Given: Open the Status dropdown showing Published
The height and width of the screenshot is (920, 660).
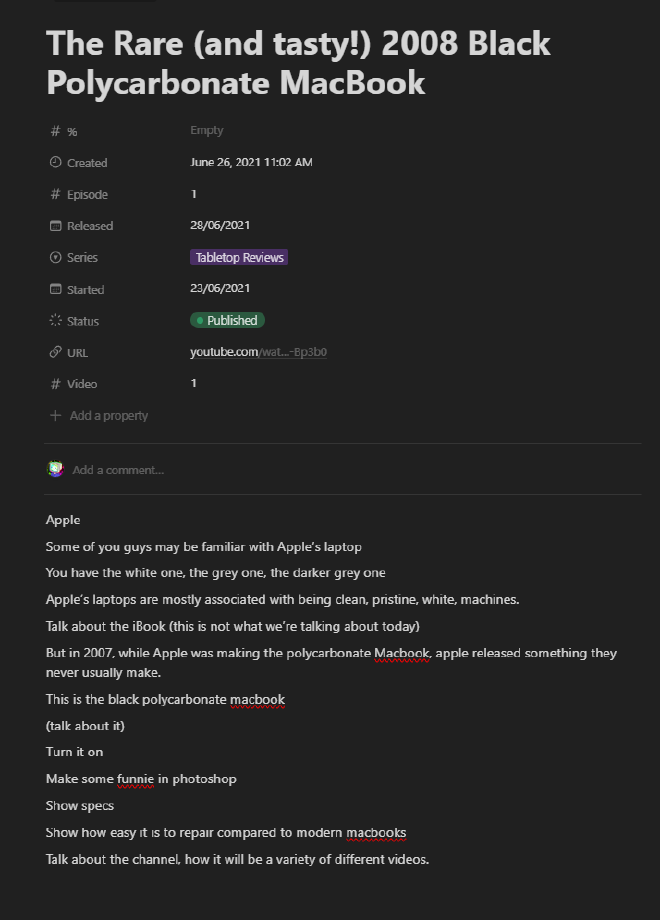Looking at the screenshot, I should [227, 320].
